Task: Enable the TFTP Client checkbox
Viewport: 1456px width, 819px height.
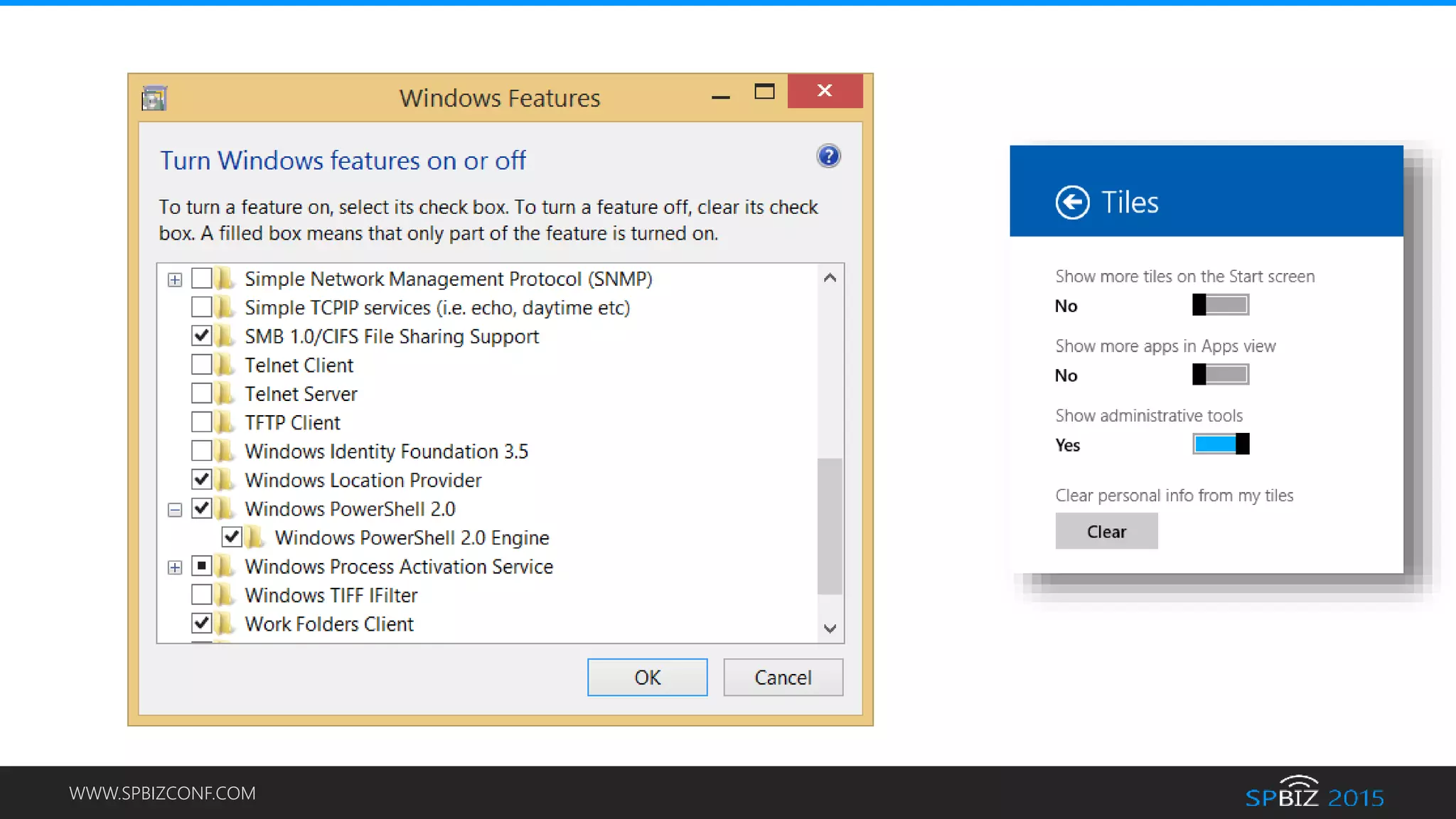Action: pos(202,422)
